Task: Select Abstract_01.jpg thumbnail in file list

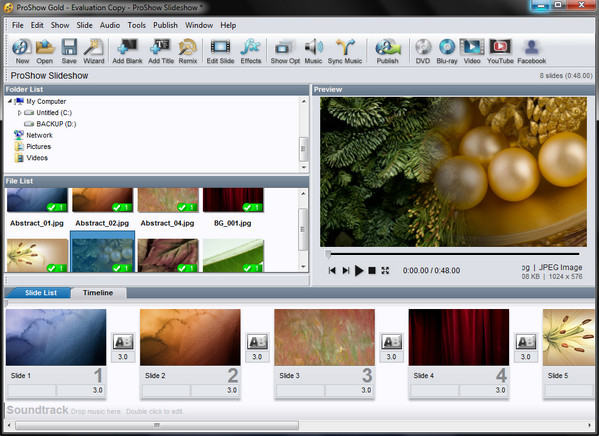Action: pos(37,200)
